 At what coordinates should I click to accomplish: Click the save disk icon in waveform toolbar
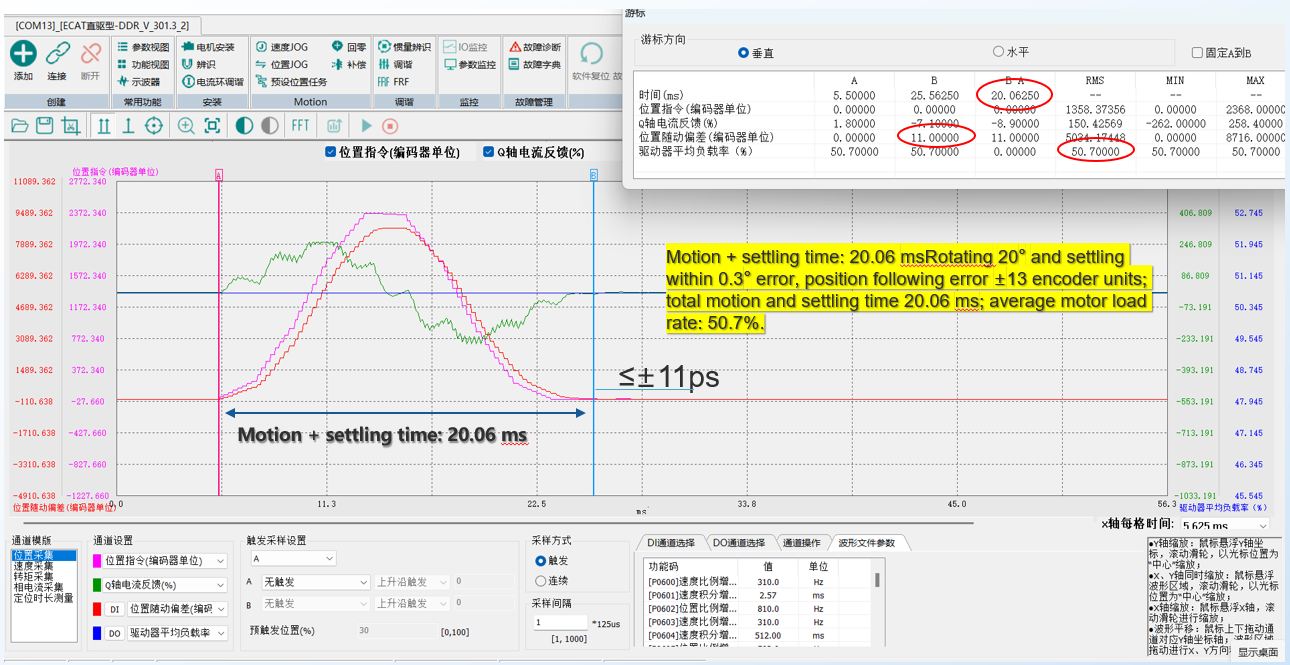(x=44, y=125)
